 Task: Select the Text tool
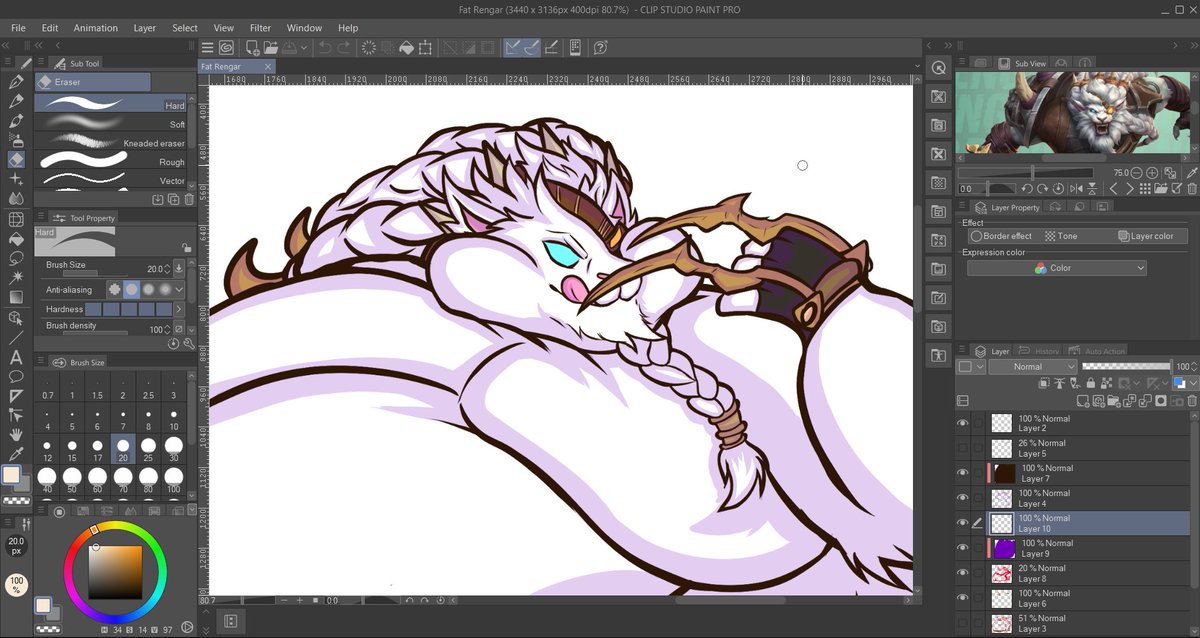[x=16, y=357]
